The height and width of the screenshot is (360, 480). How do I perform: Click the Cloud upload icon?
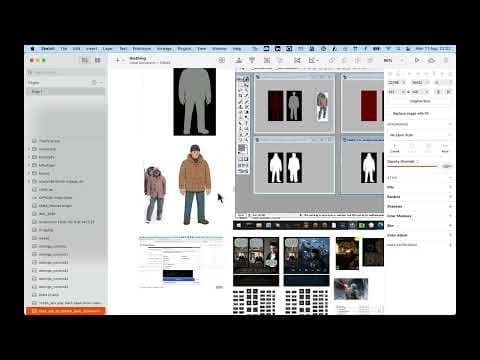pyautogui.click(x=431, y=60)
